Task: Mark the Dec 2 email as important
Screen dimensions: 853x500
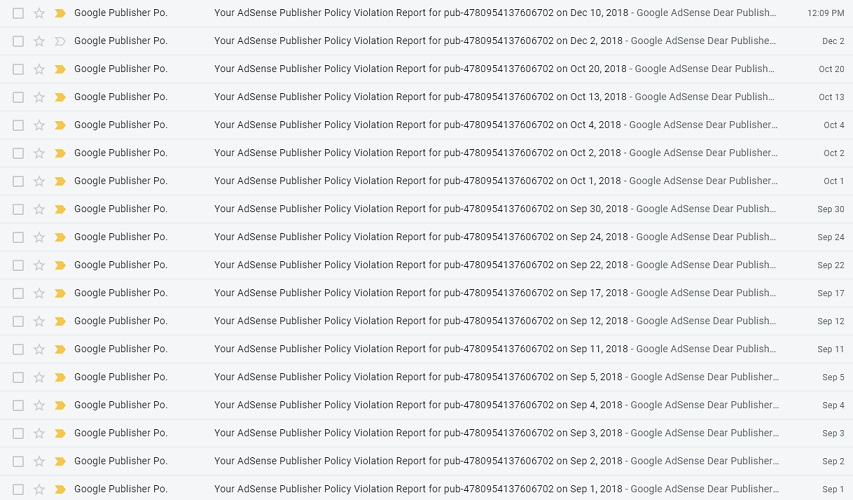Action: 60,41
